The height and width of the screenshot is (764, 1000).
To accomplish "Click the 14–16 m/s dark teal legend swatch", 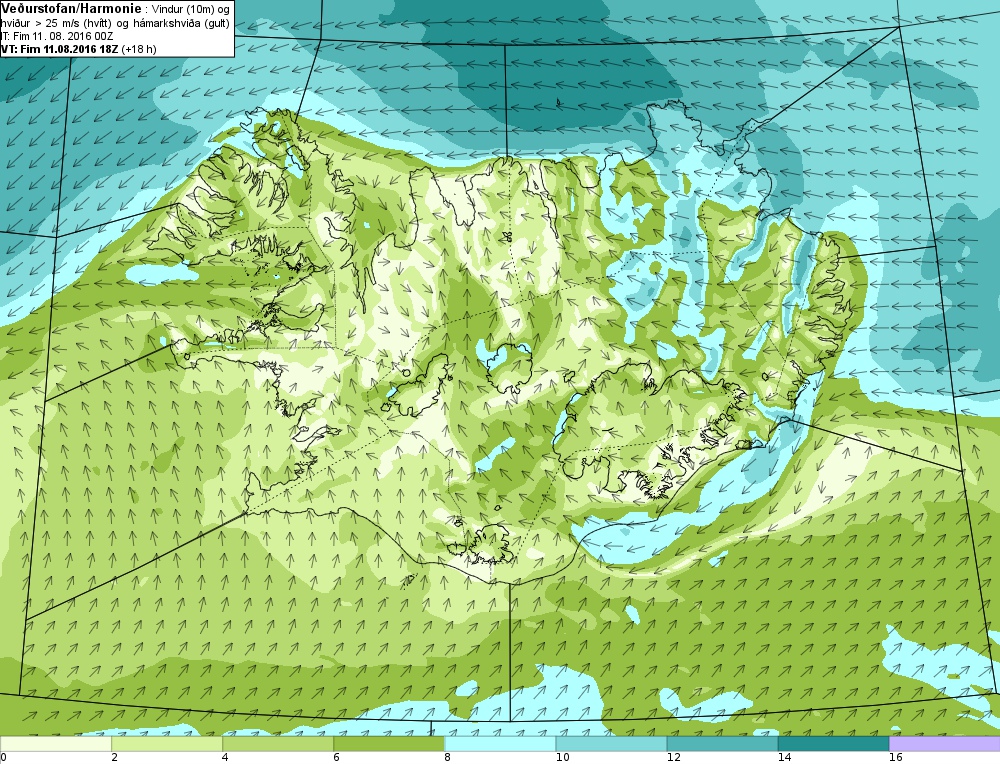I will [x=833, y=744].
